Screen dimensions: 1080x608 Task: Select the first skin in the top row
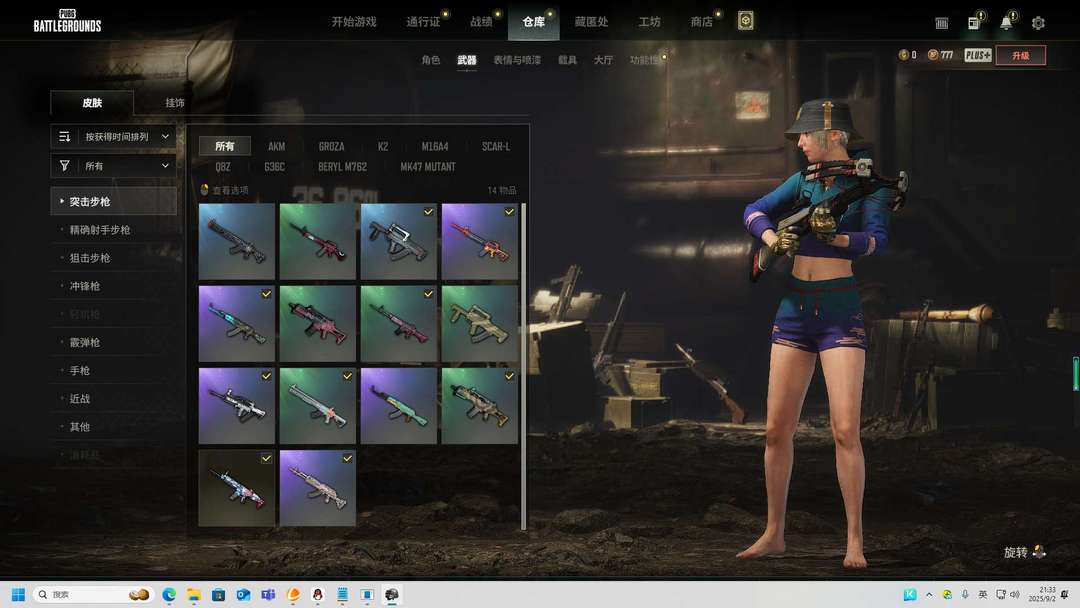coord(236,241)
